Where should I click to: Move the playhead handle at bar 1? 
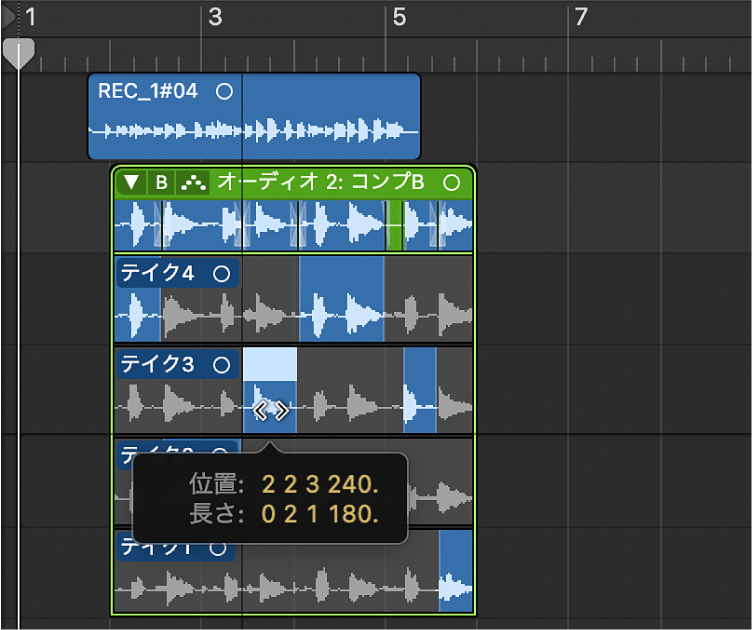pyautogui.click(x=18, y=53)
